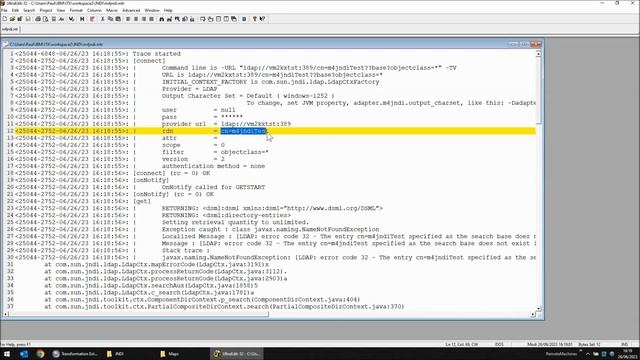Open the View menu
Screen dimensions: 640x360
pyautogui.click(x=61, y=10)
